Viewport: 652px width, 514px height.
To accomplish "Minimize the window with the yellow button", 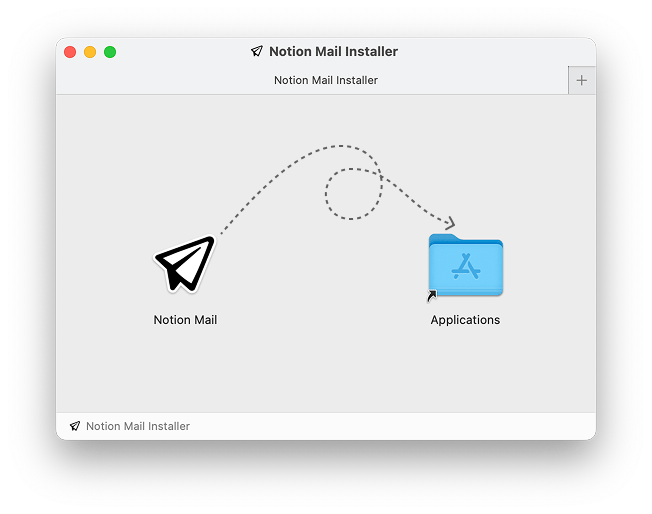I will (90, 52).
